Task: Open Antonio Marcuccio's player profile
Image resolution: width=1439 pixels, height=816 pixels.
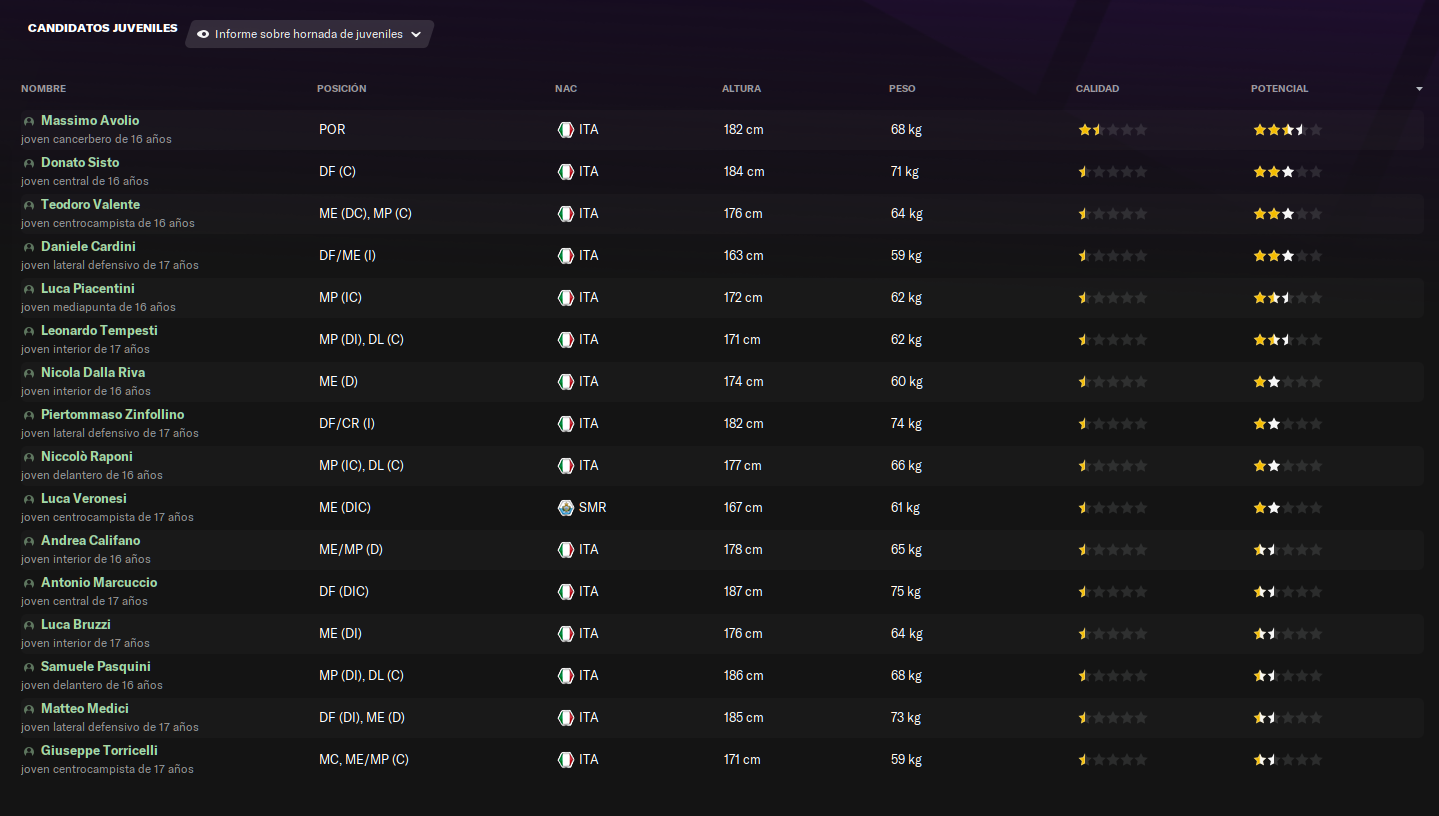Action: (x=99, y=582)
